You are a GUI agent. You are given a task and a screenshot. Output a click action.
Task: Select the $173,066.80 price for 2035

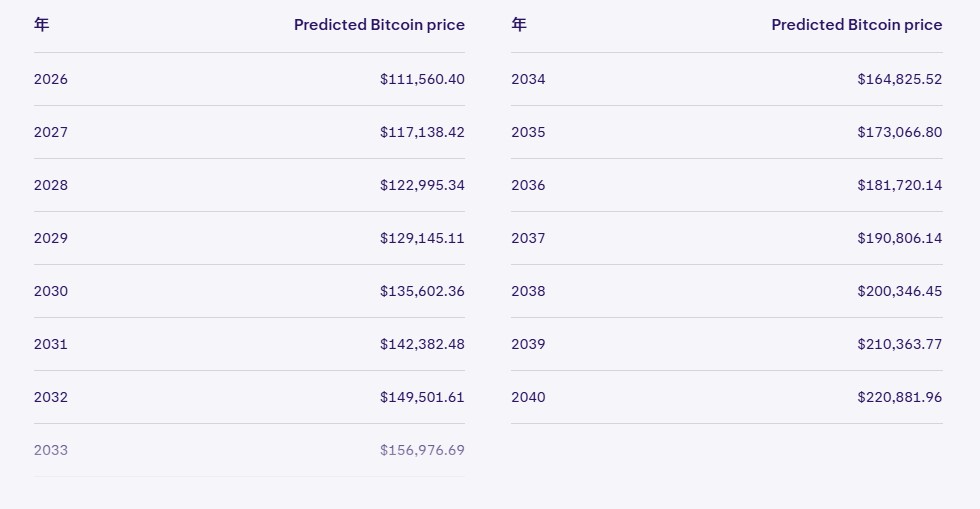tap(899, 132)
